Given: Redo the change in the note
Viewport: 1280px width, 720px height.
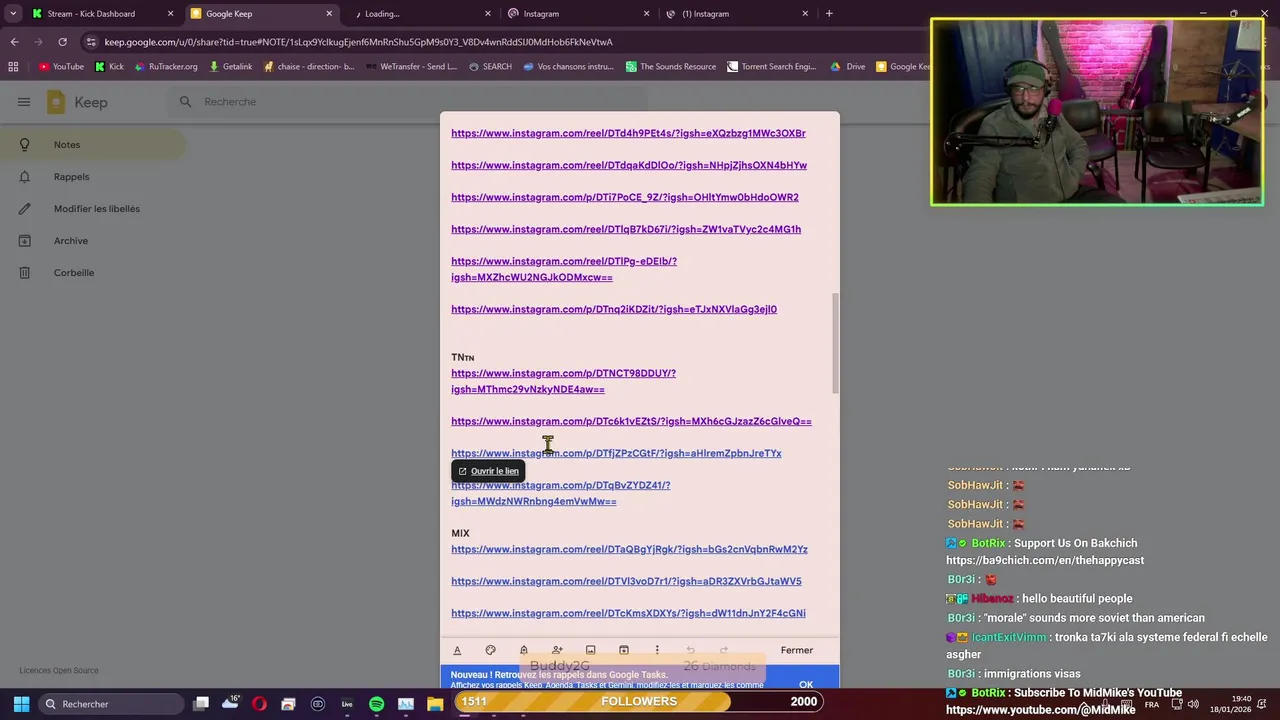Looking at the screenshot, I should [x=724, y=650].
